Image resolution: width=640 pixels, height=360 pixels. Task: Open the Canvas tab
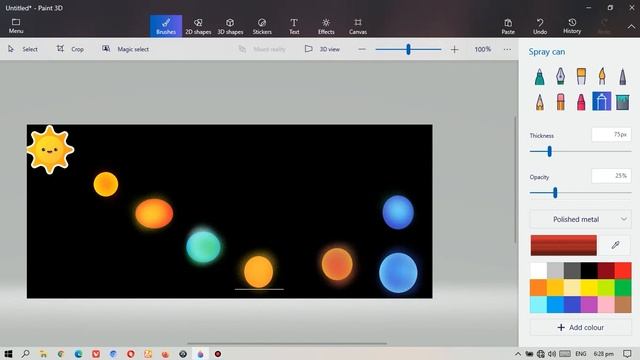pos(358,26)
